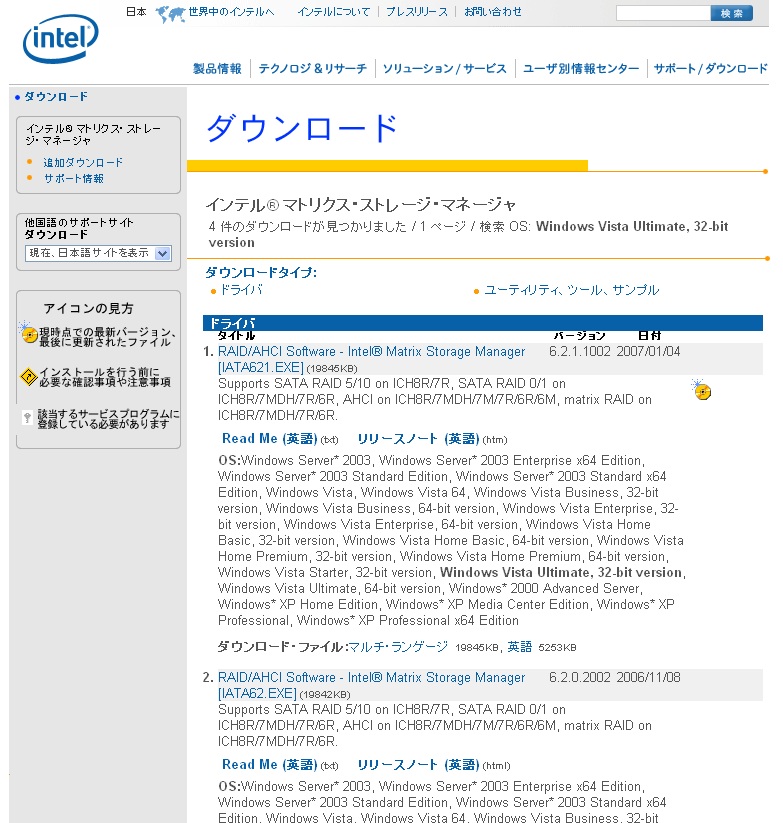Click the 検索 search button
This screenshot has height=823, width=783.
(x=732, y=13)
